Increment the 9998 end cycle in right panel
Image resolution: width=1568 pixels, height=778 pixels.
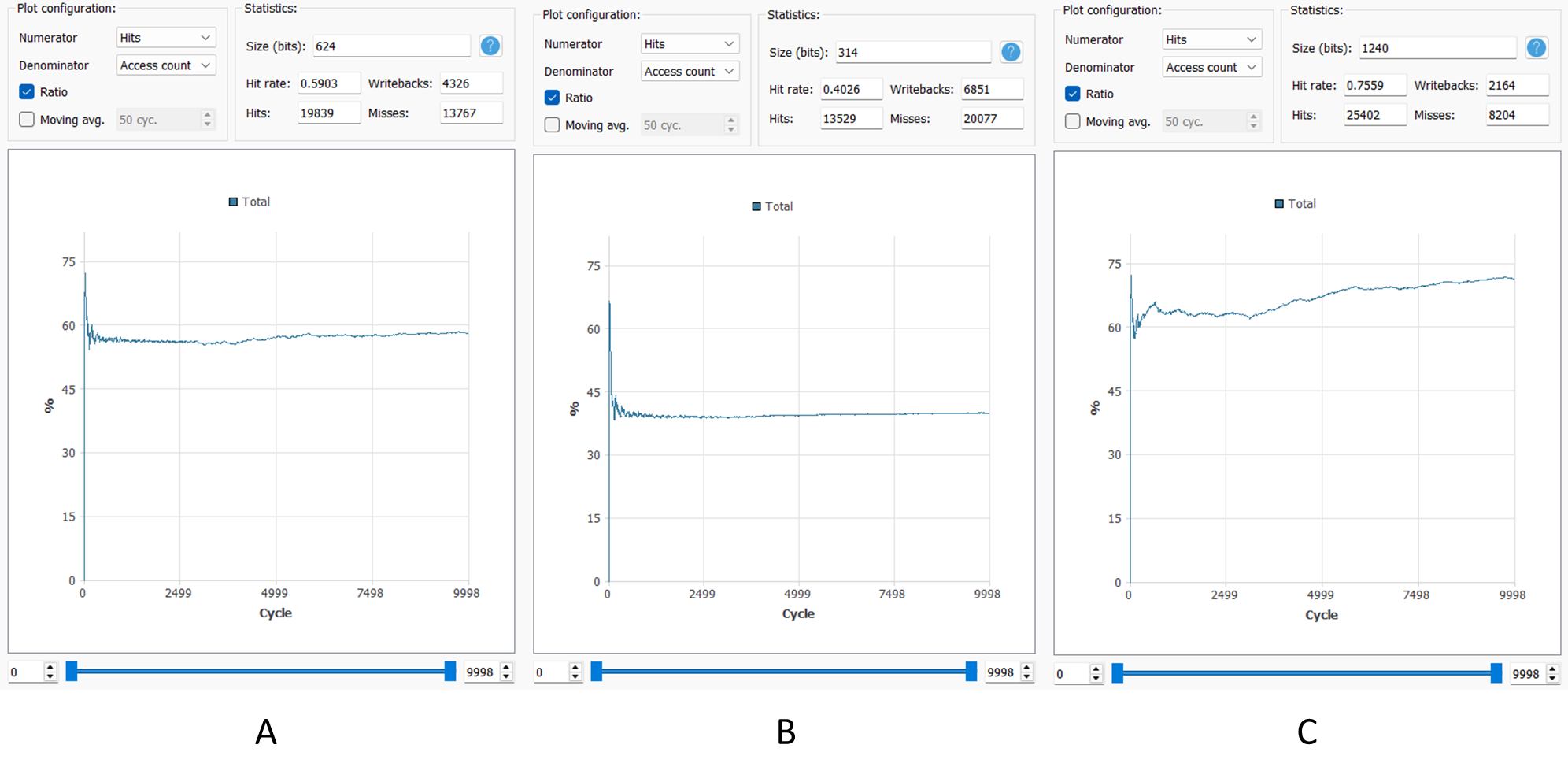1552,669
